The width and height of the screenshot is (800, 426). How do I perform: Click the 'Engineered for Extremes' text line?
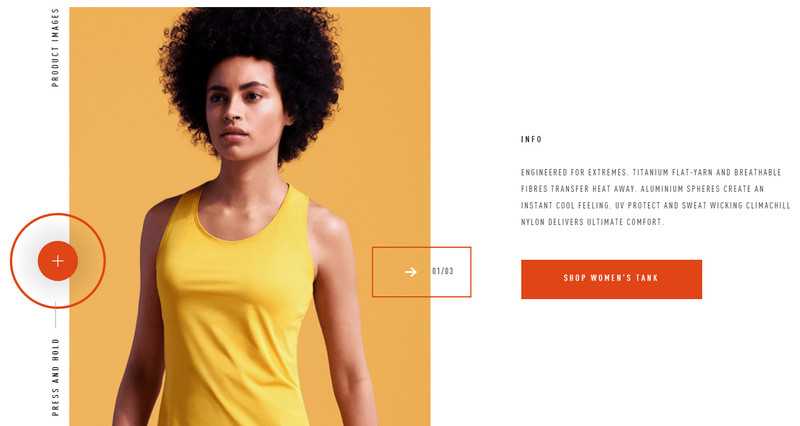(573, 172)
